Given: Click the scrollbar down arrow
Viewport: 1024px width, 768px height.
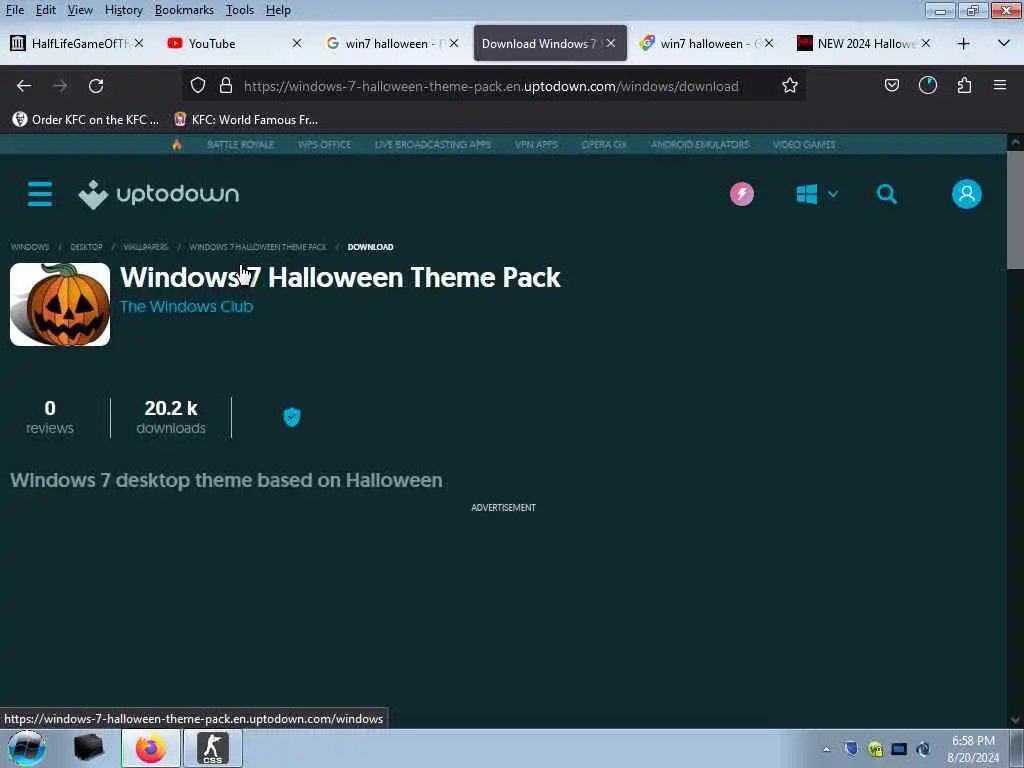Looking at the screenshot, I should coord(1015,720).
